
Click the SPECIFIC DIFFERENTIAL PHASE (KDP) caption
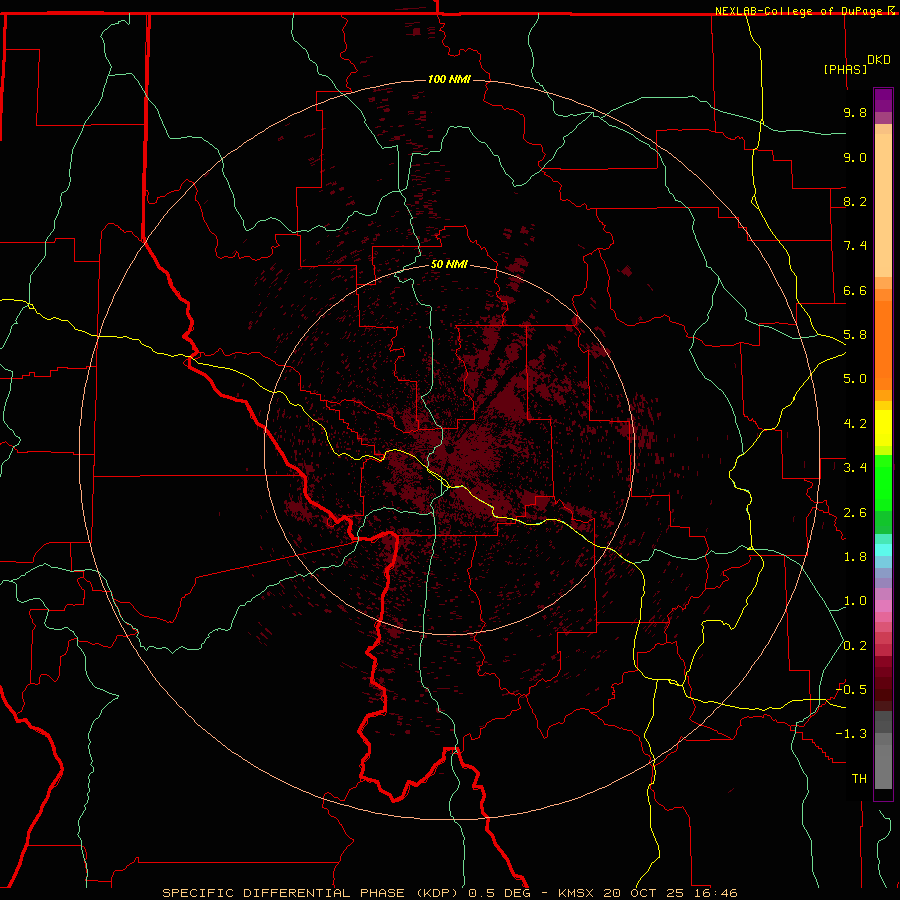click(312, 893)
